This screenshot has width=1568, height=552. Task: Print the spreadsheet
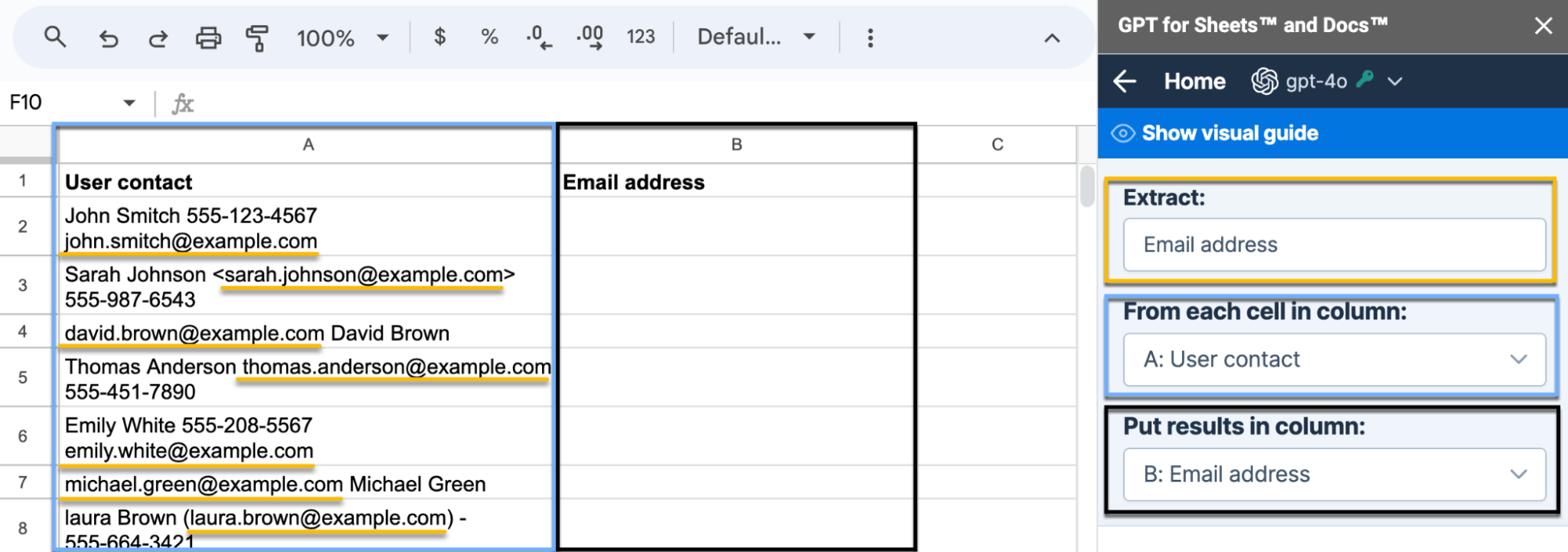pyautogui.click(x=208, y=38)
